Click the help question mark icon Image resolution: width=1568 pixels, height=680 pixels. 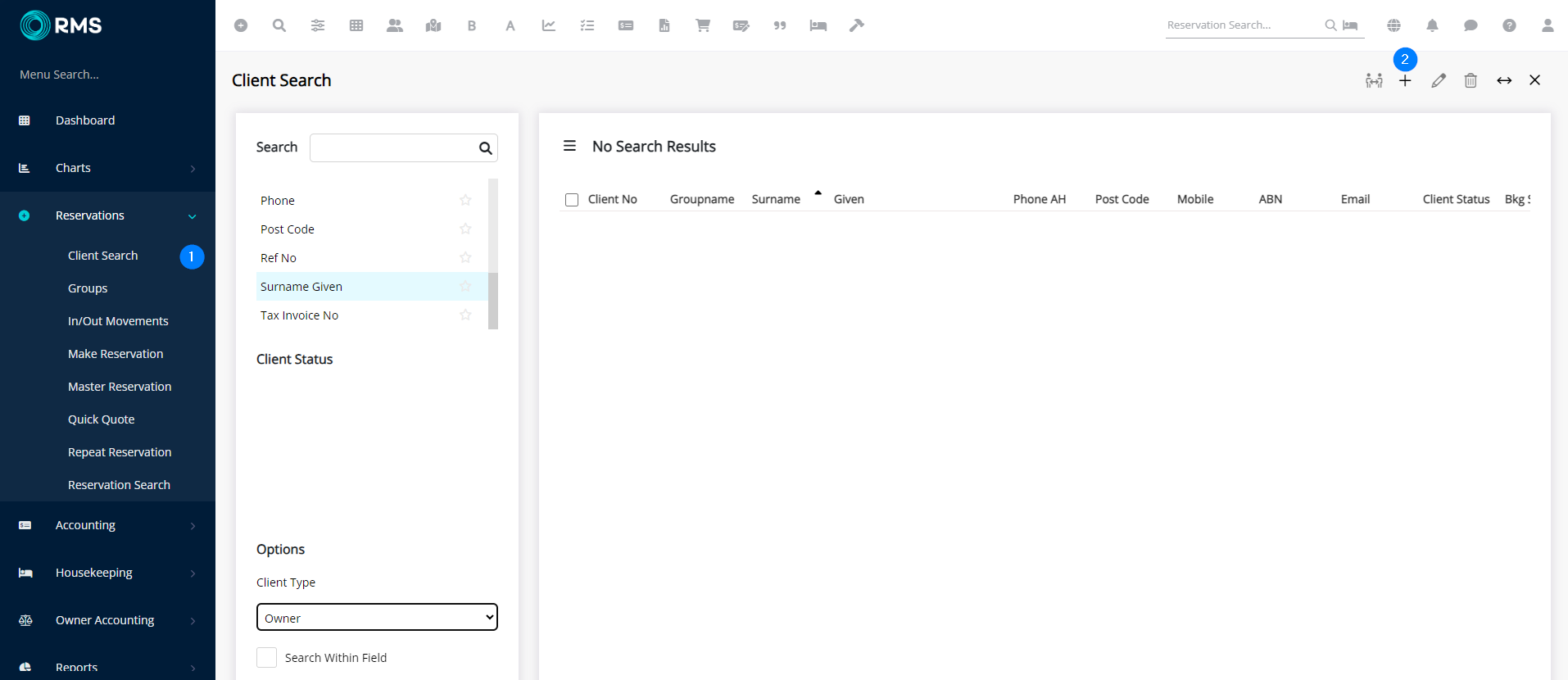[x=1509, y=25]
